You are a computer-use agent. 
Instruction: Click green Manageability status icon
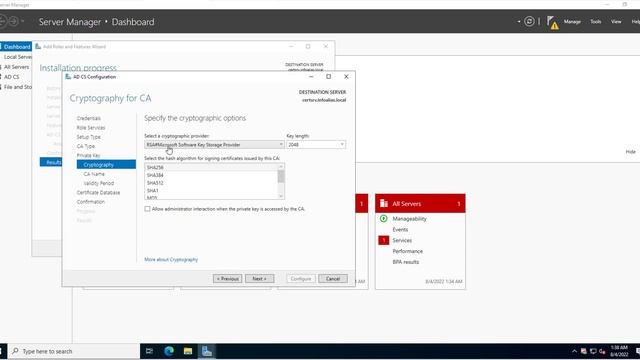[383, 219]
